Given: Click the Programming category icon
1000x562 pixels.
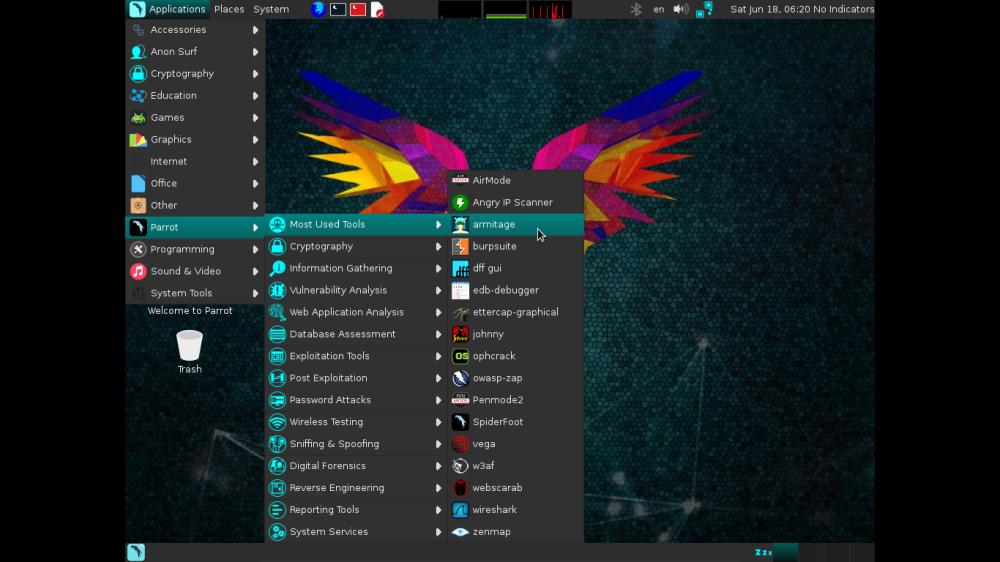Looking at the screenshot, I should tap(138, 249).
